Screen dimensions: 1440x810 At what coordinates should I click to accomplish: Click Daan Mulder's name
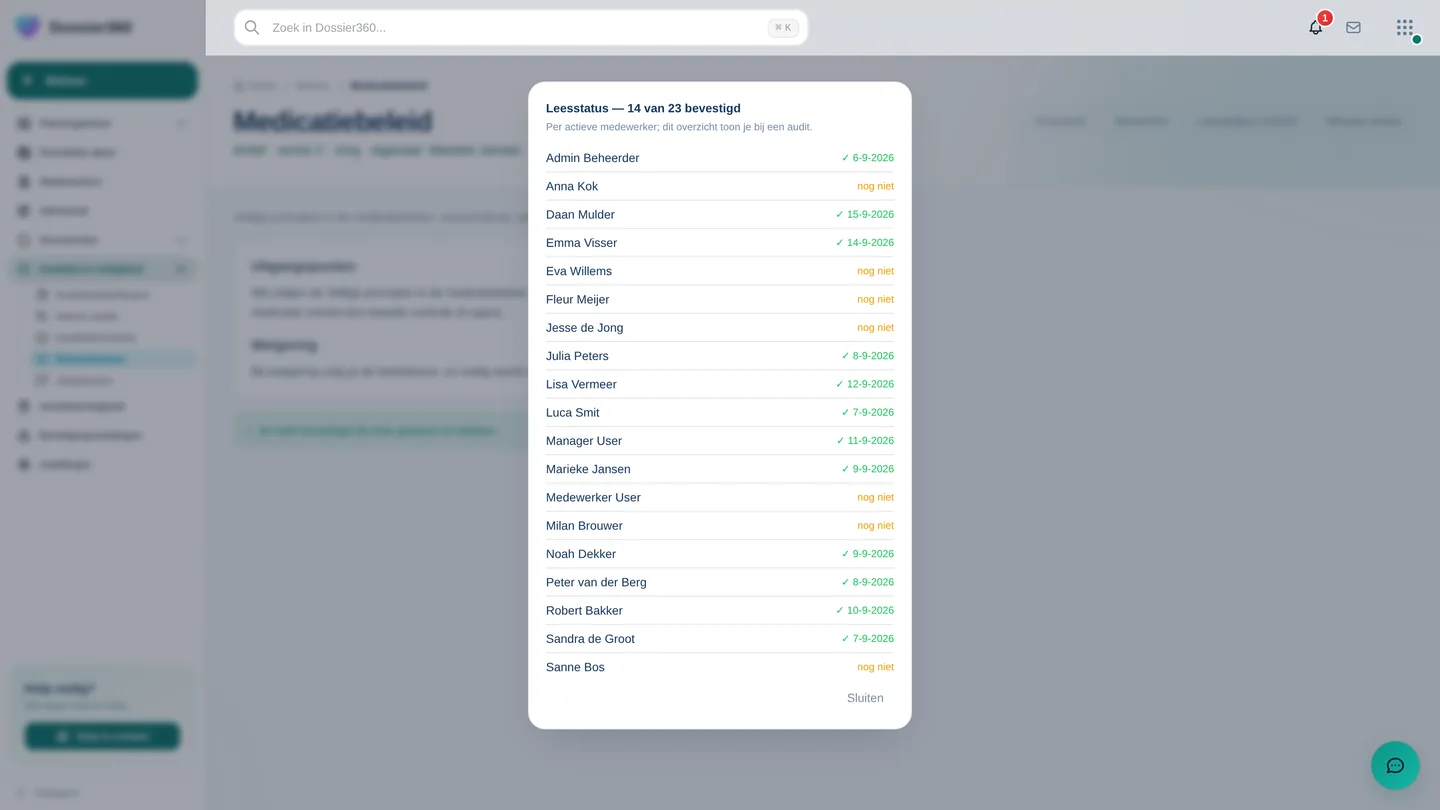point(580,215)
